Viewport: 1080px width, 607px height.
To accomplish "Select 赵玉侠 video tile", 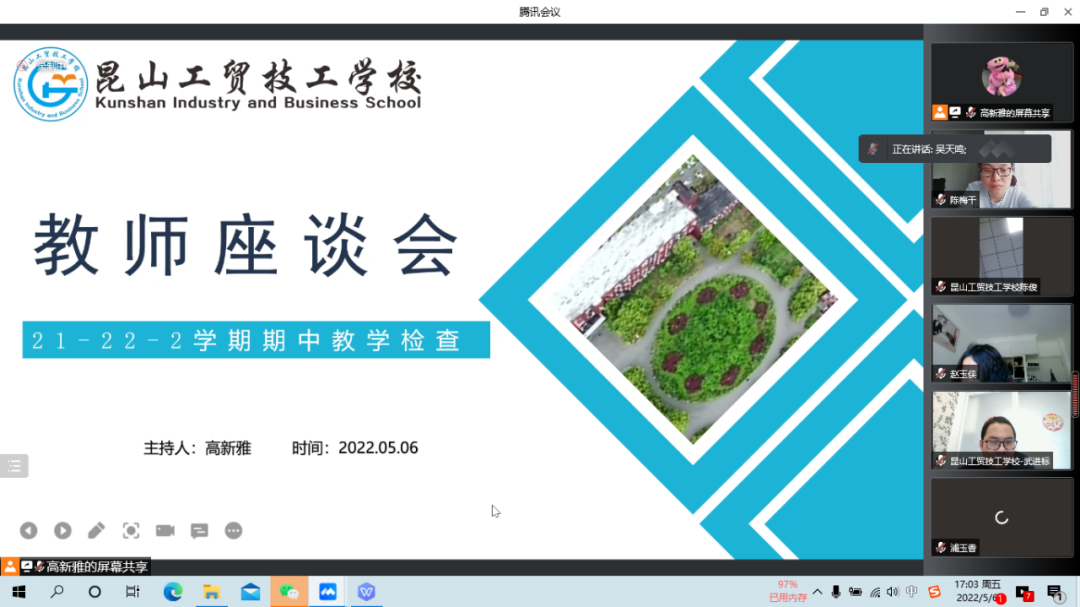I will click(1001, 343).
